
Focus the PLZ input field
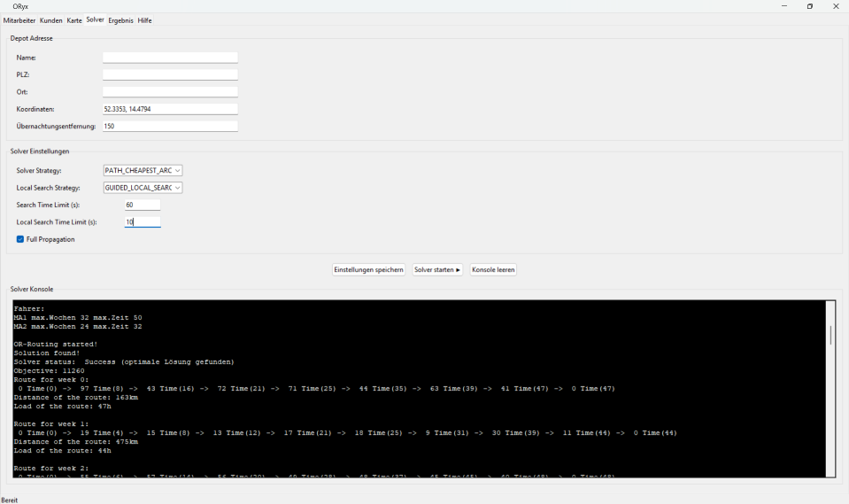170,75
